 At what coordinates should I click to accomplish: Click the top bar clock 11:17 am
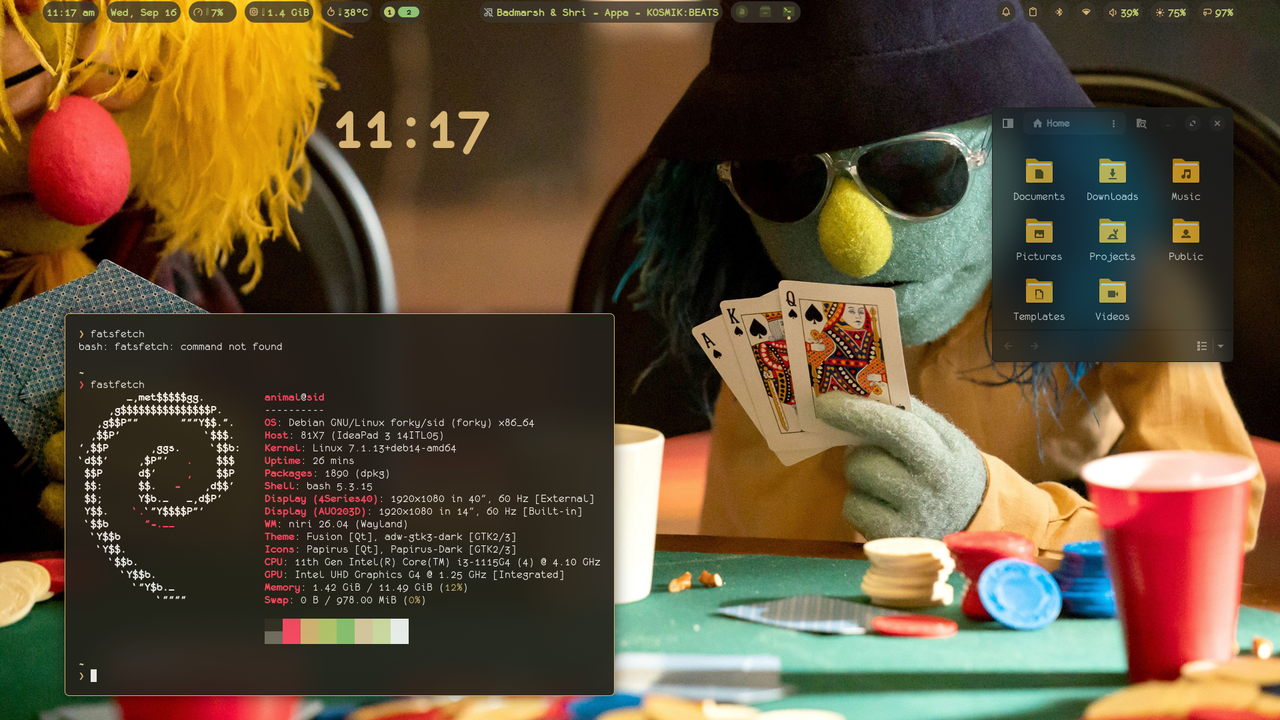click(71, 12)
